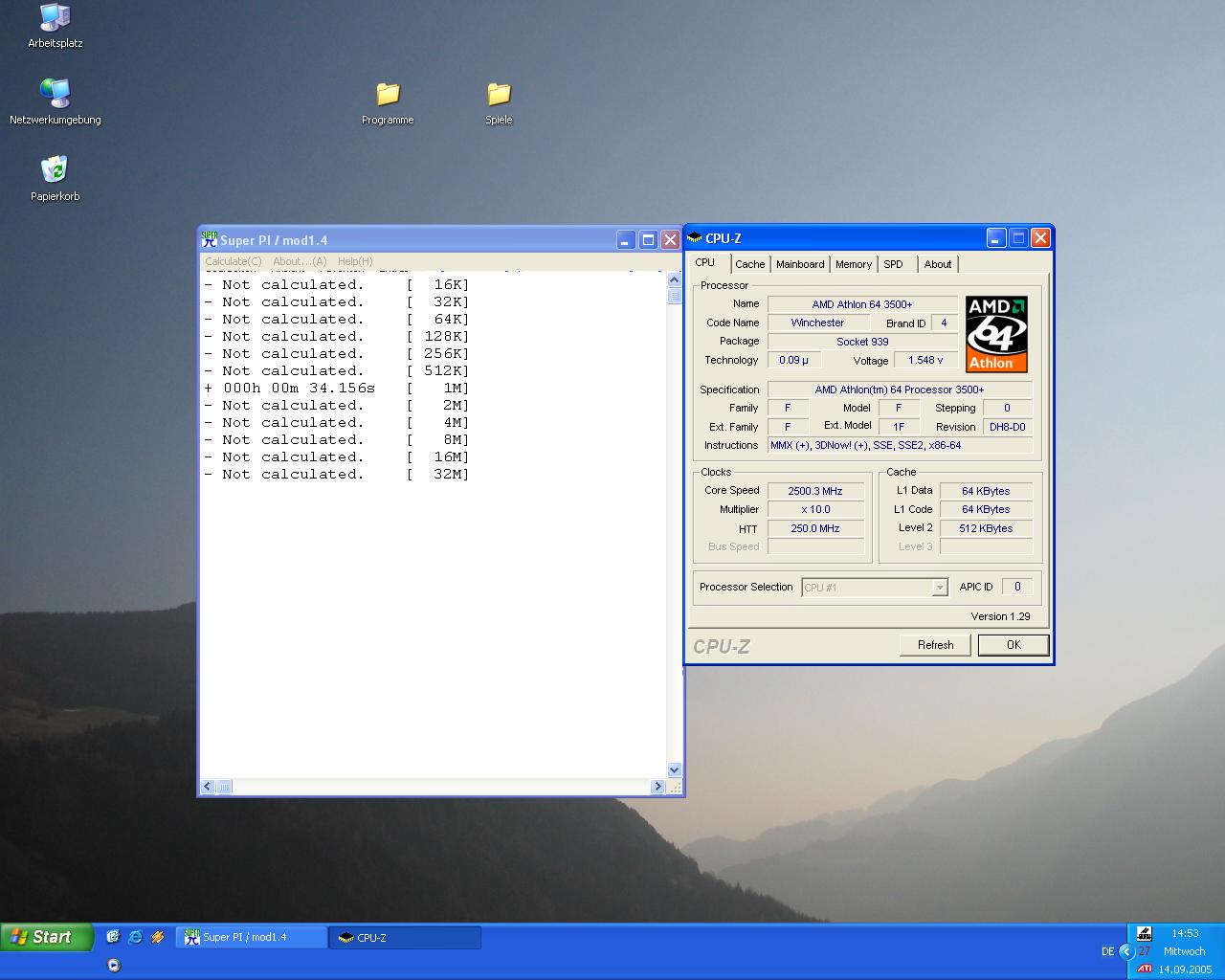Open the Netzwerkumgebung desktop icon
This screenshot has width=1225, height=980.
pyautogui.click(x=55, y=101)
